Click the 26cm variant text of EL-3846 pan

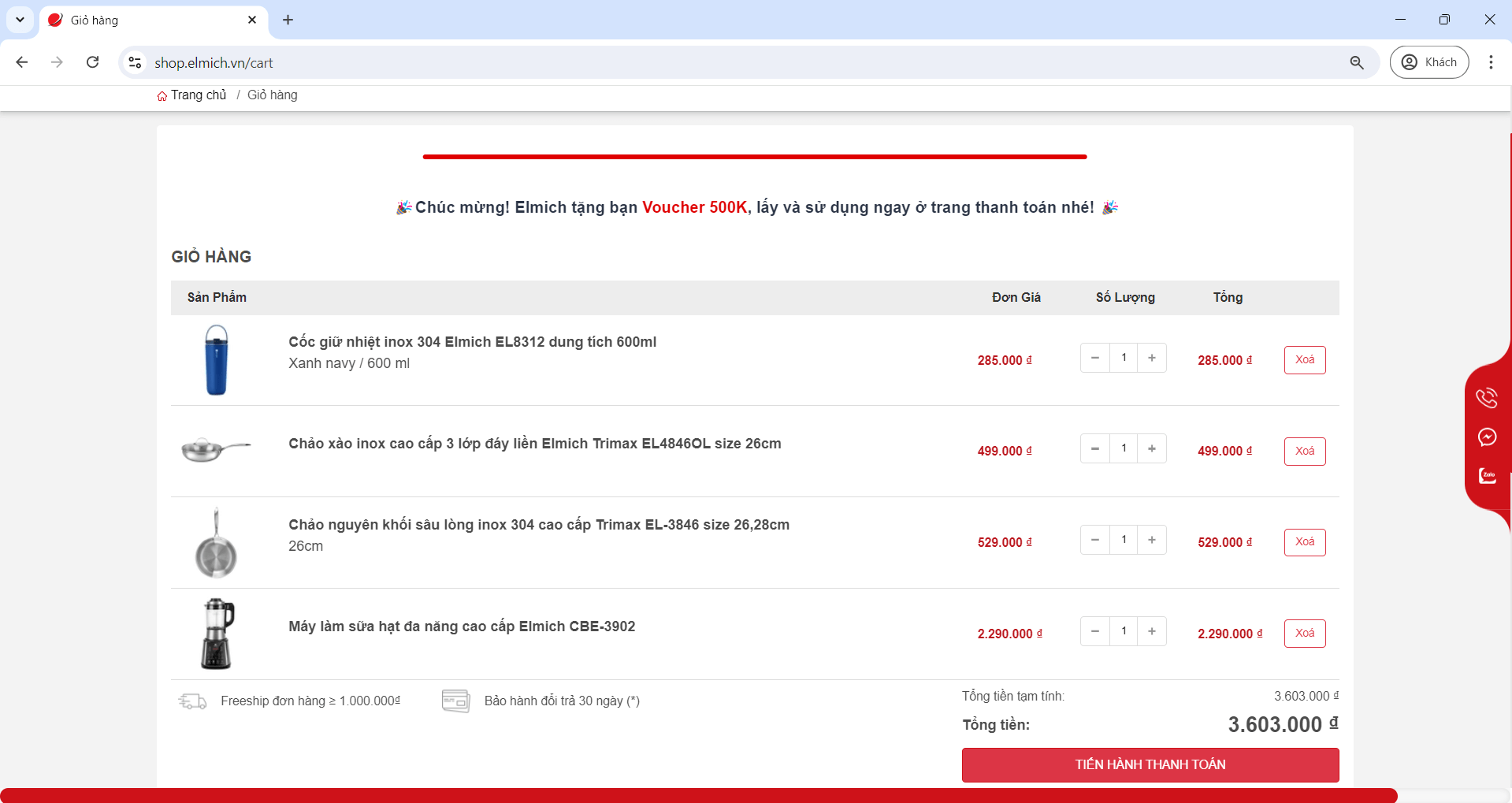(x=306, y=546)
